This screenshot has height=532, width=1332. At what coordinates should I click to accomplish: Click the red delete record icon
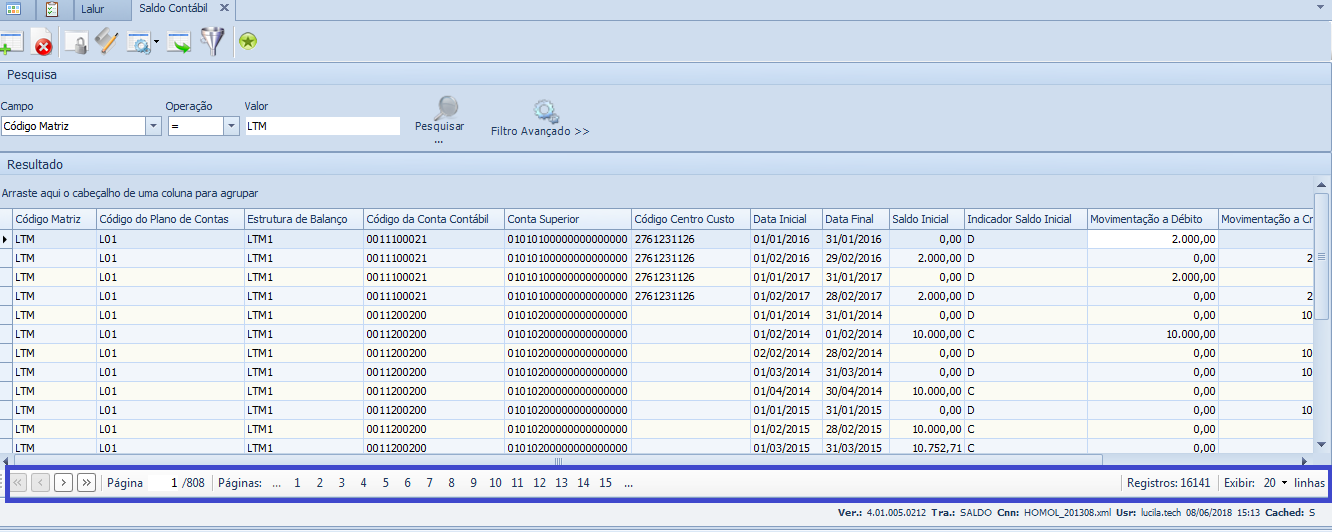pos(42,43)
